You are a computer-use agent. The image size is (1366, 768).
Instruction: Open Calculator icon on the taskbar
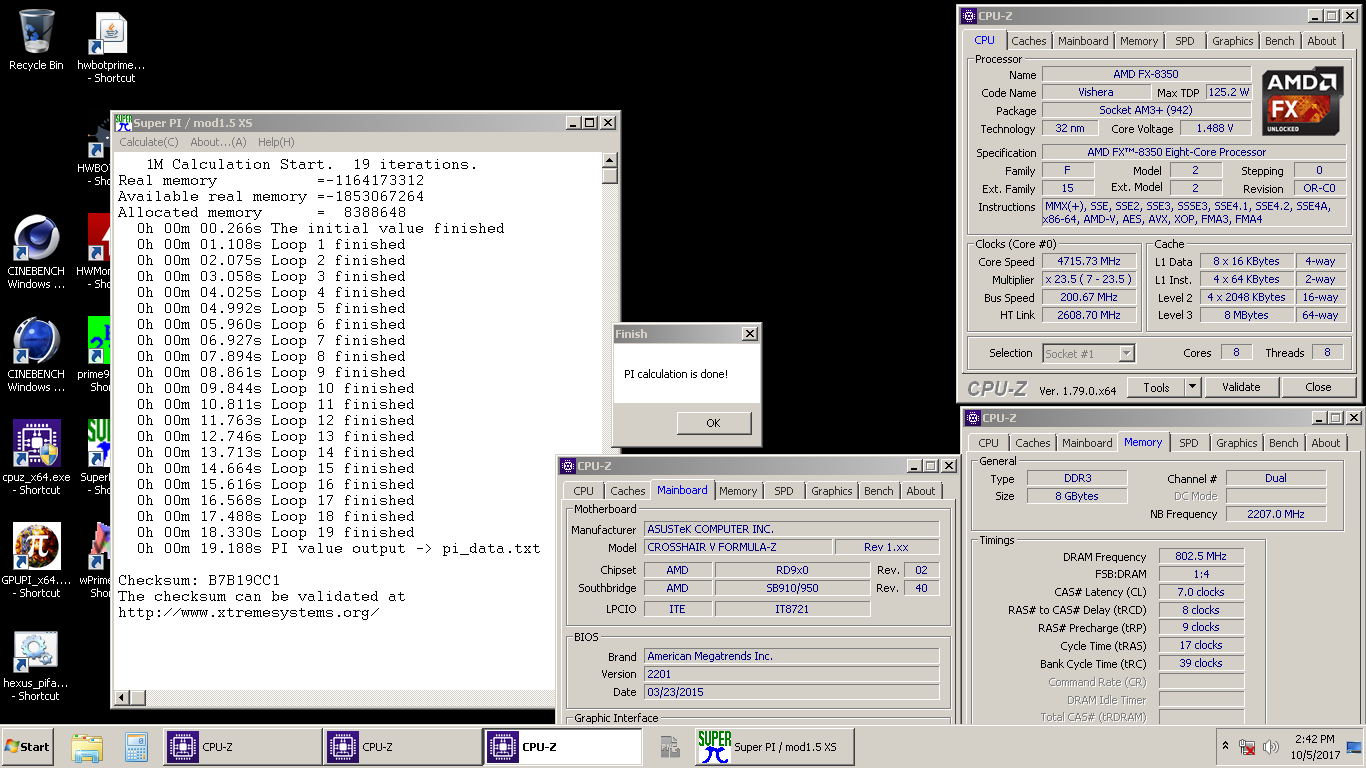click(136, 747)
